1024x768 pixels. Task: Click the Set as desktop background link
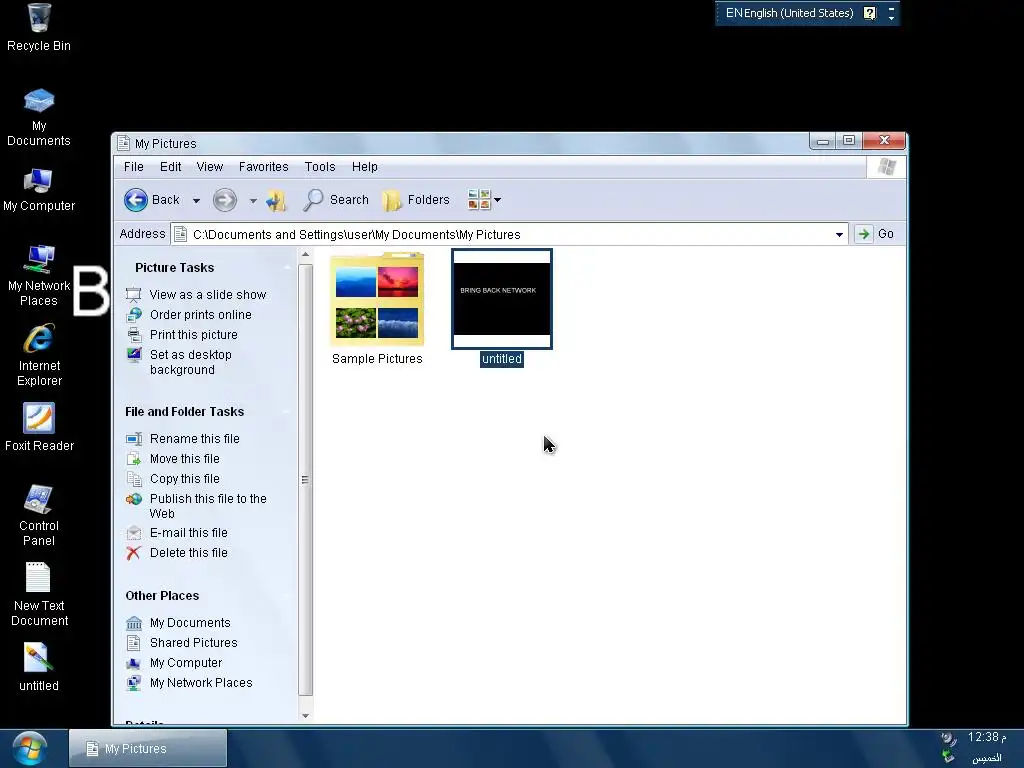191,362
